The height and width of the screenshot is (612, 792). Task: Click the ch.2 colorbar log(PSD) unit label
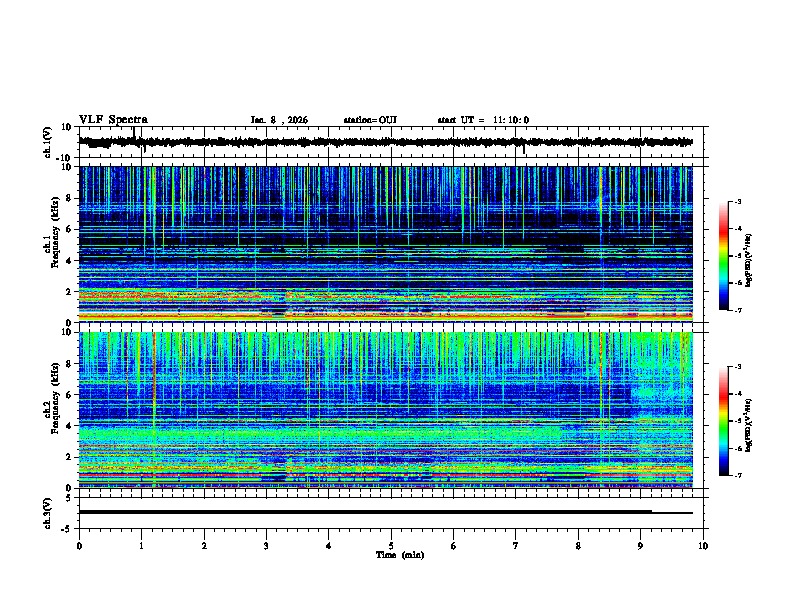tap(748, 425)
